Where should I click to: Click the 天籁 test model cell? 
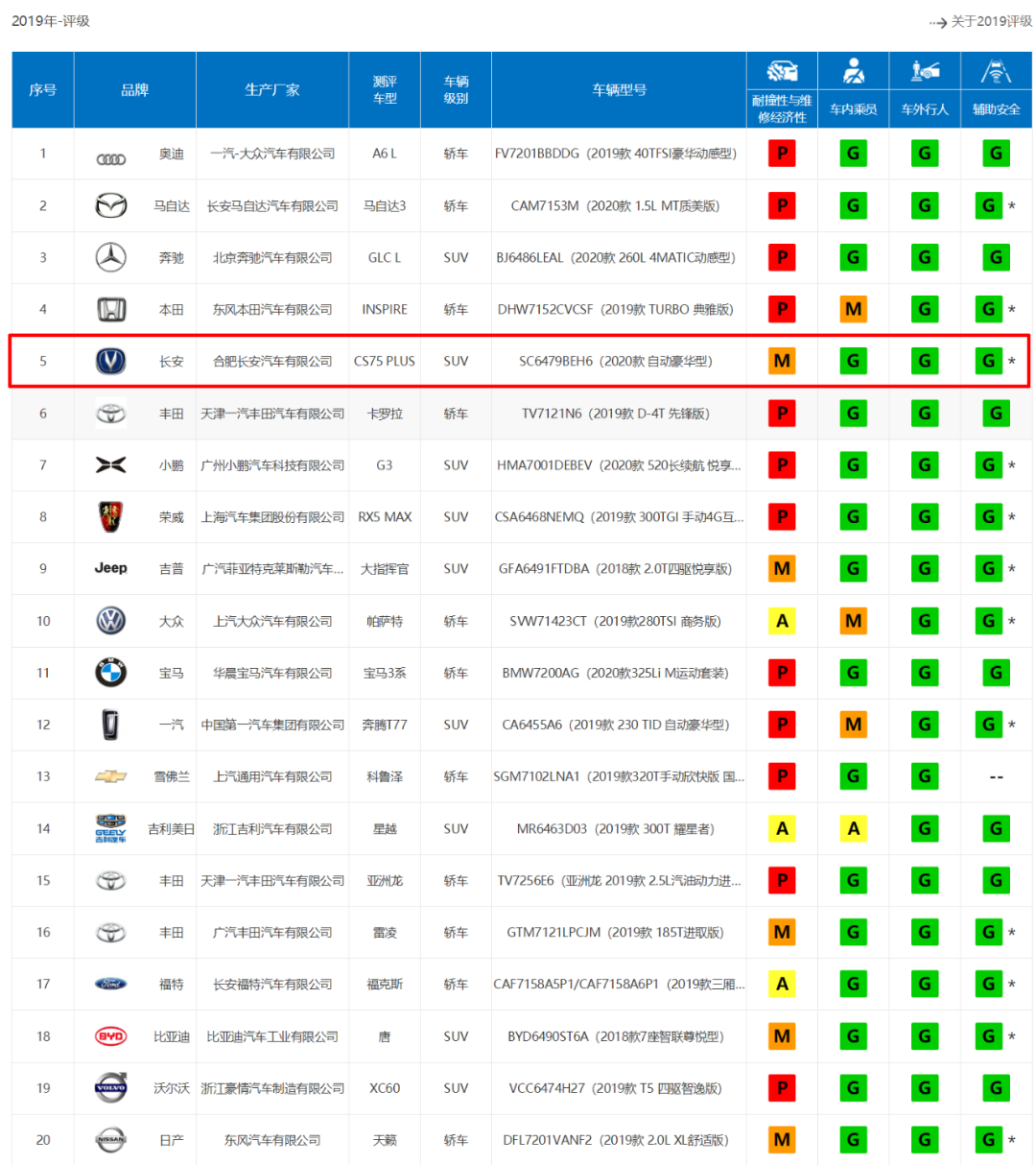[385, 1140]
